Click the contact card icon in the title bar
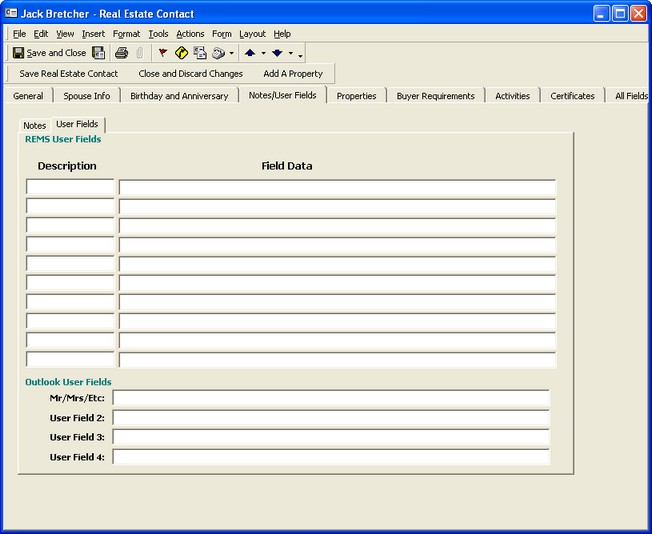The width and height of the screenshot is (652, 534). pyautogui.click(x=11, y=13)
